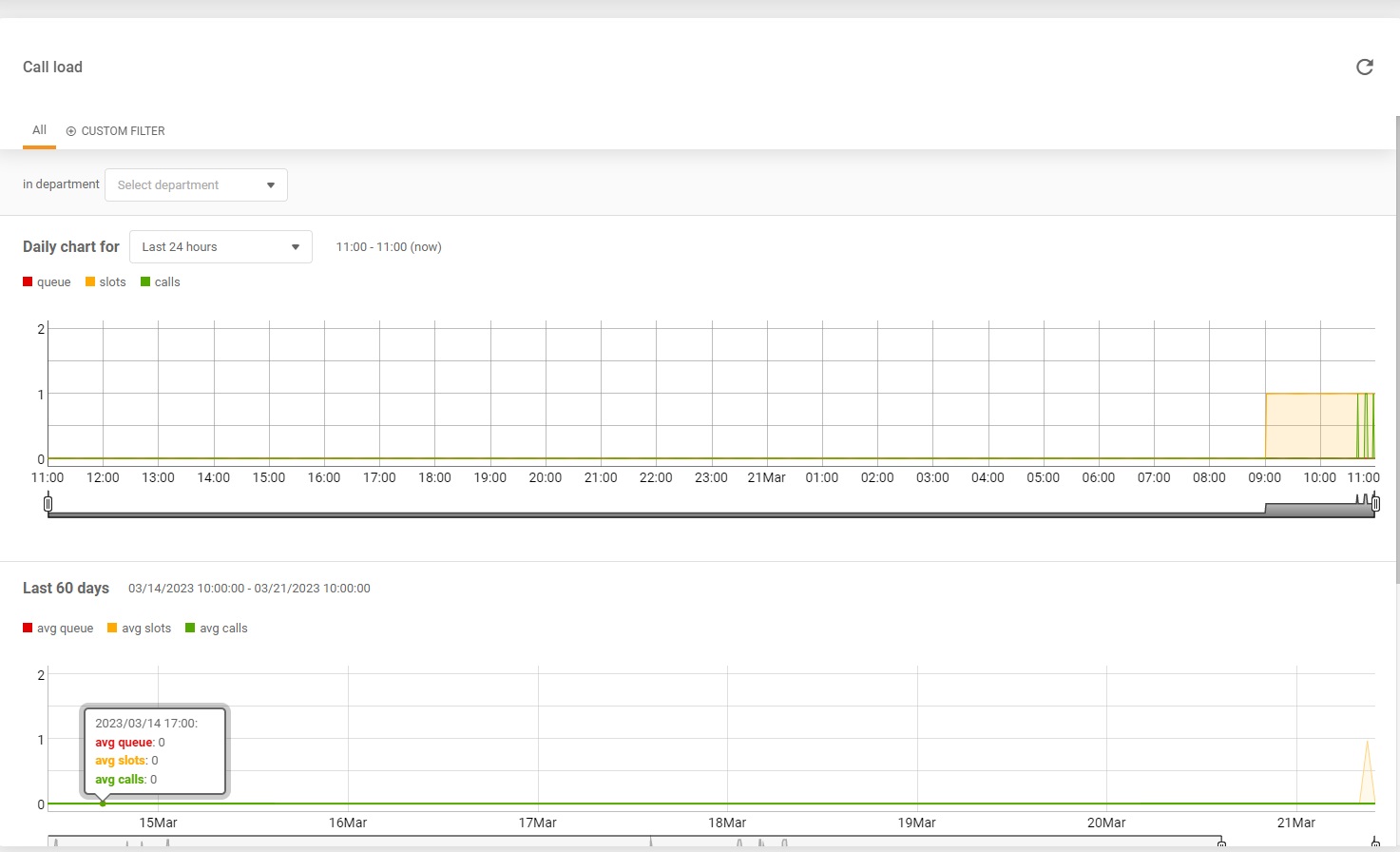Toggle the red queue legend swatch
The image size is (1400, 852).
coord(28,281)
